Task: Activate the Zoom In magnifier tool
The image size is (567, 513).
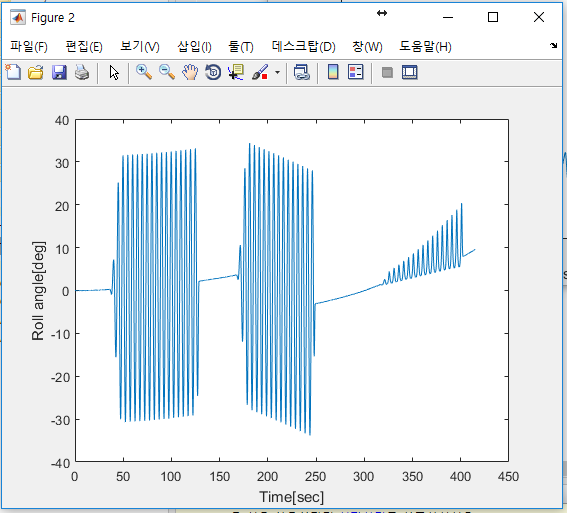Action: 144,72
